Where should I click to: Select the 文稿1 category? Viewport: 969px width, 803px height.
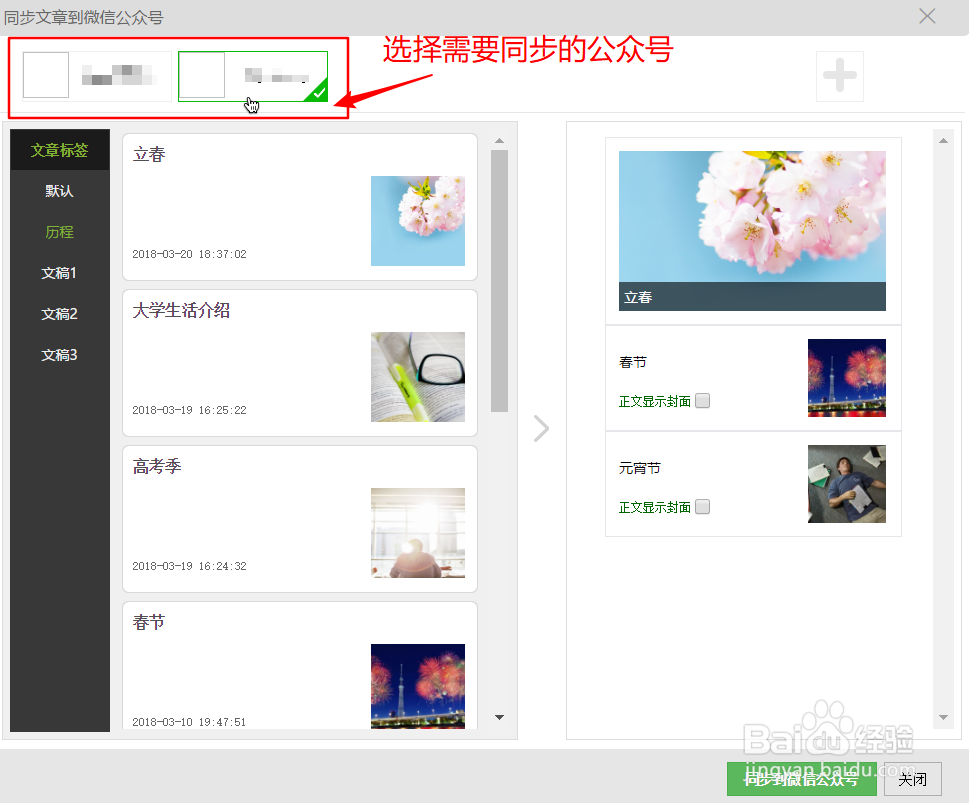click(59, 272)
